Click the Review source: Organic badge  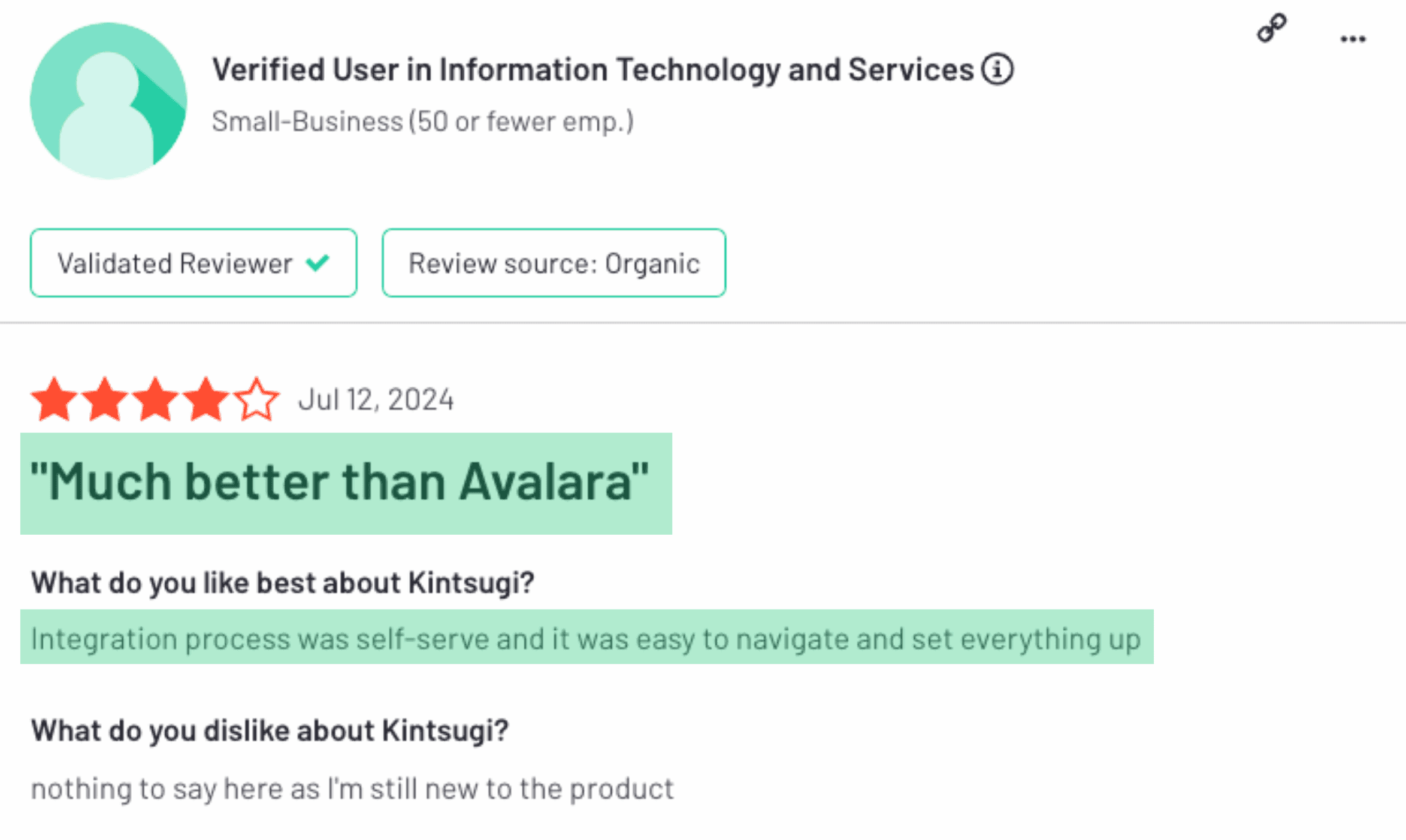554,263
